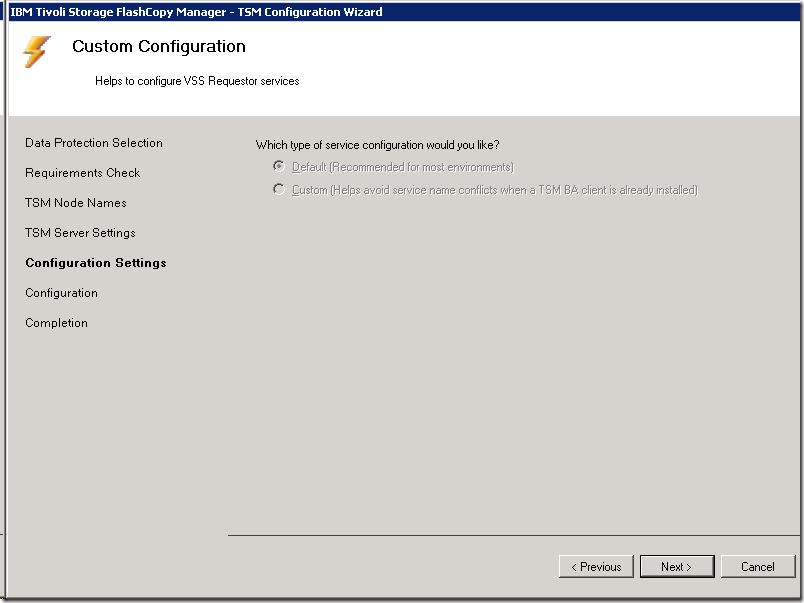
Task: Click the 'Which type of service configuration' question
Action: [377, 145]
